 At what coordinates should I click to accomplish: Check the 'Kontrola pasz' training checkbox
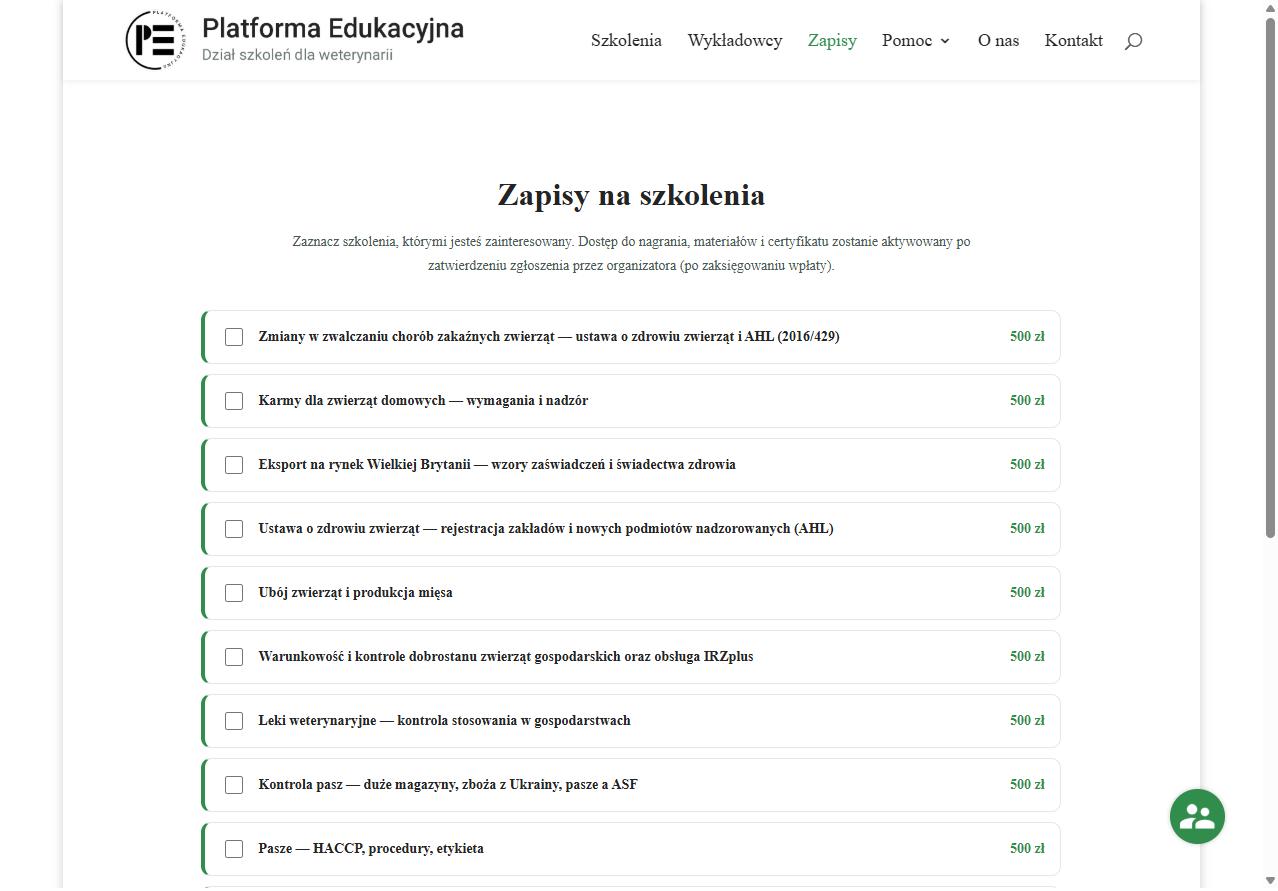pos(234,785)
